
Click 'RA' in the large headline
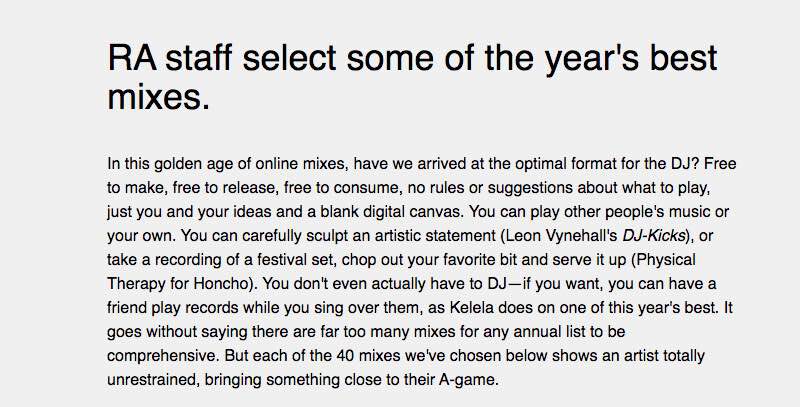tap(132, 58)
